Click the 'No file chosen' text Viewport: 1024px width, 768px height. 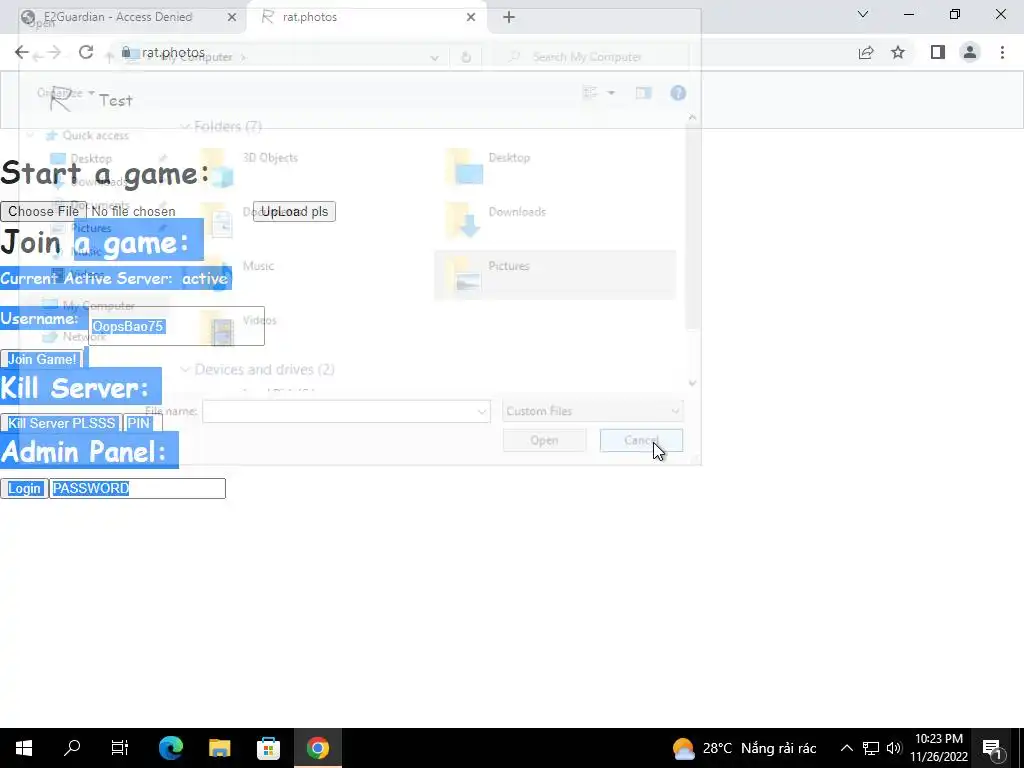click(133, 212)
